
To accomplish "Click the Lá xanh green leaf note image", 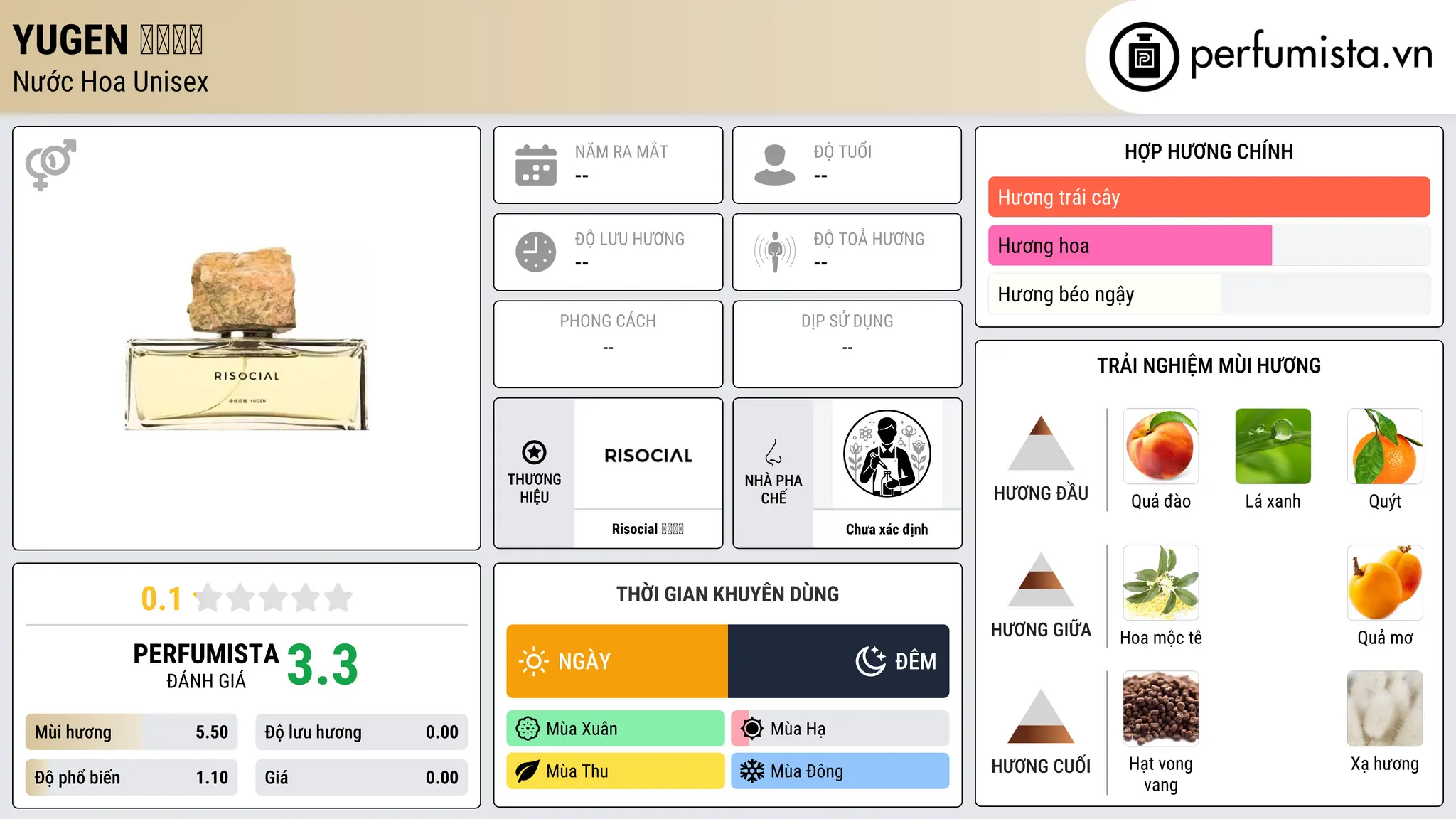I will tap(1273, 446).
